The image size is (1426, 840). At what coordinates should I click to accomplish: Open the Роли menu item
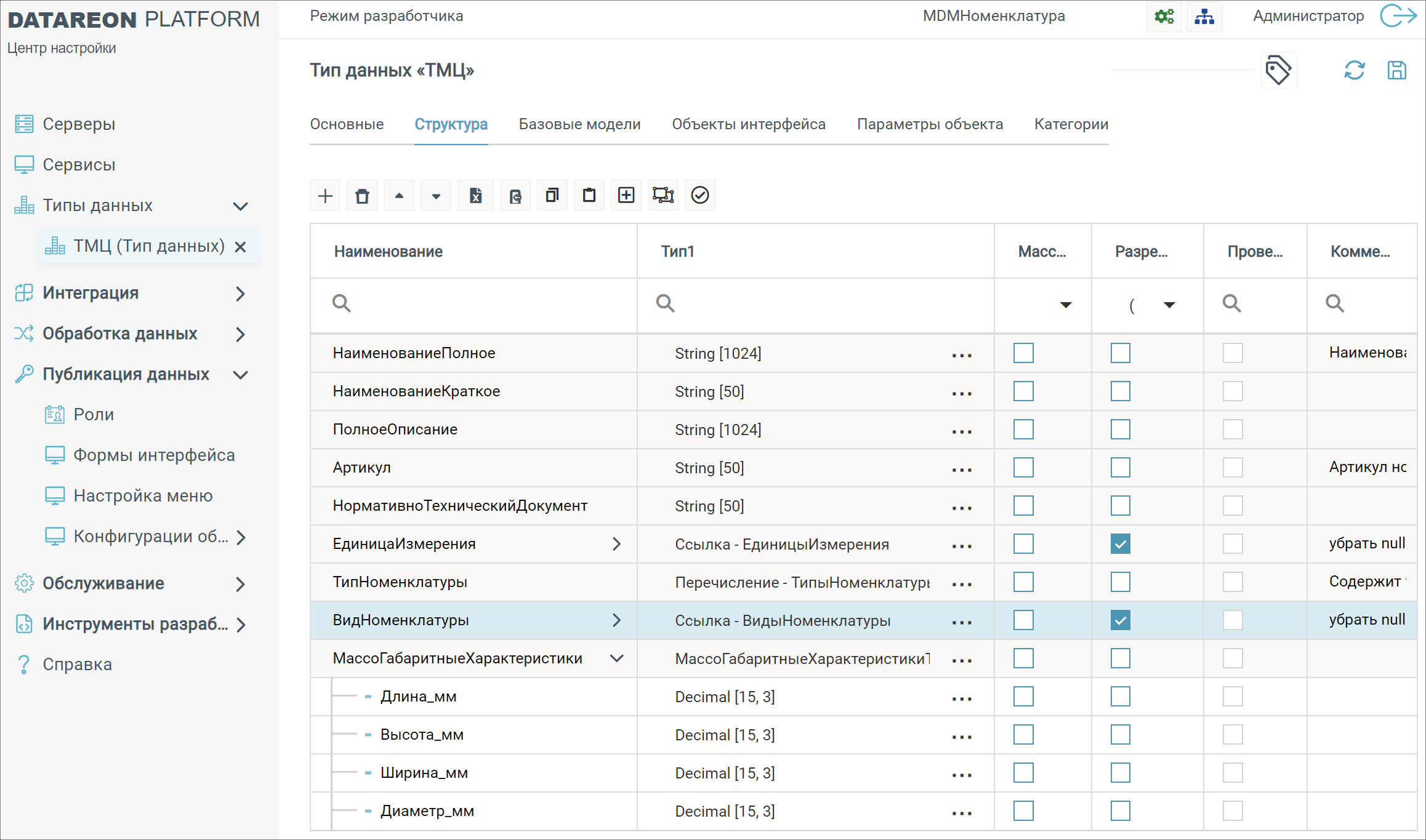[x=94, y=415]
